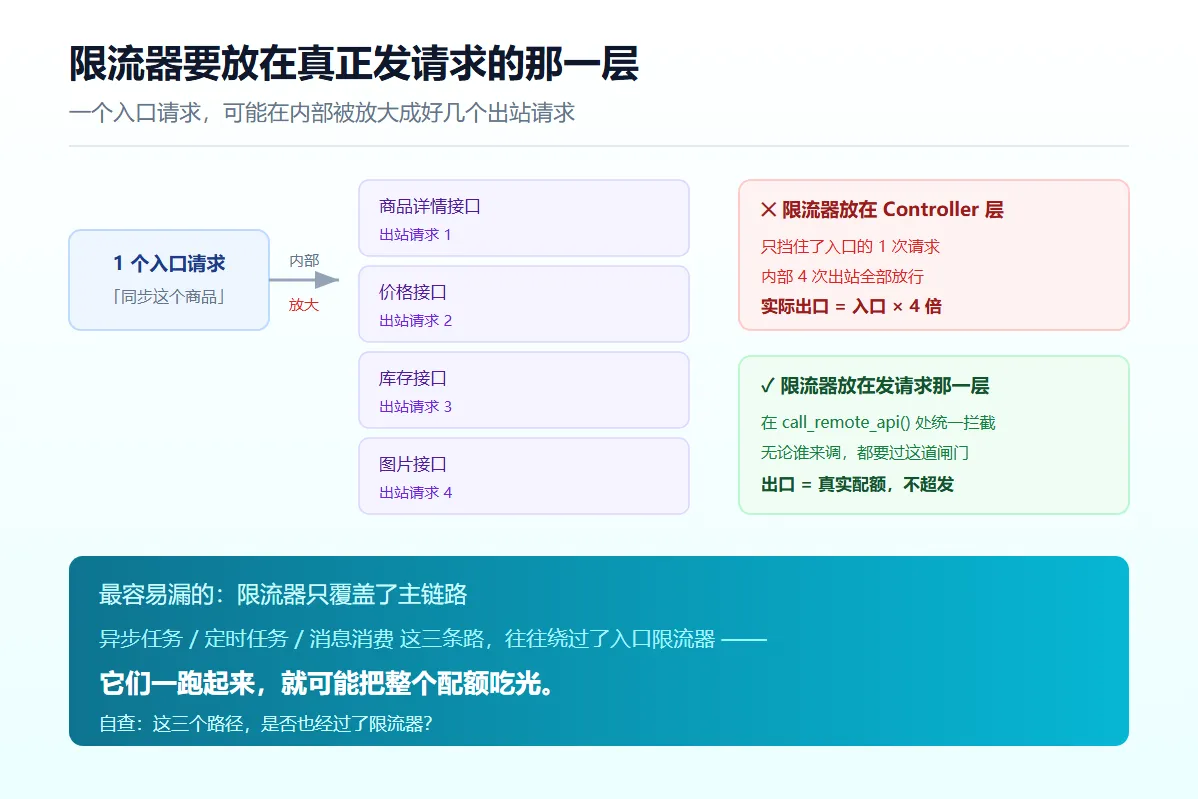Image resolution: width=1198 pixels, height=799 pixels.
Task: Select the 价格接口 label
Action: point(413,292)
